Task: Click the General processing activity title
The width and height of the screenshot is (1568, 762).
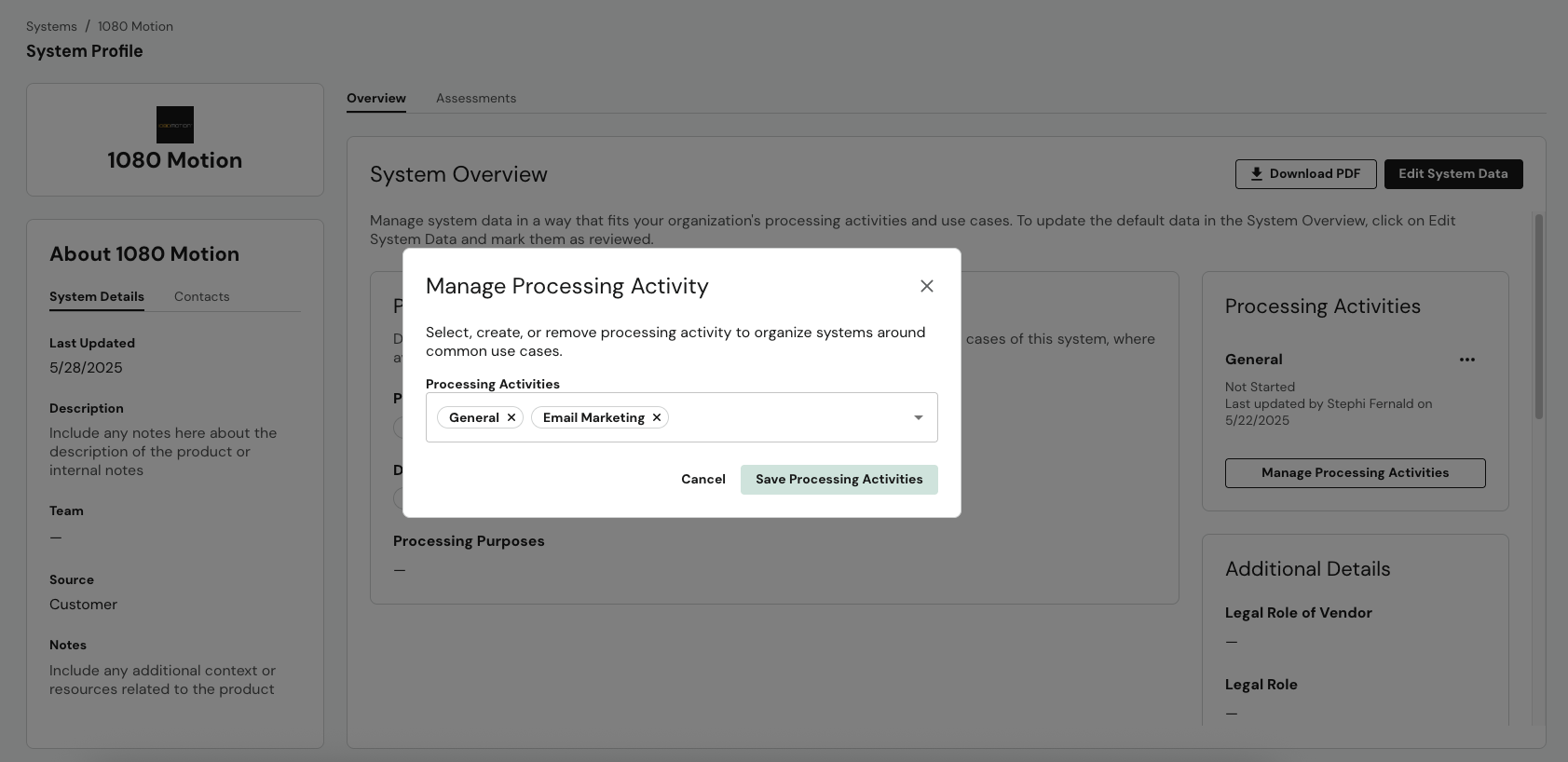Action: (x=1253, y=360)
